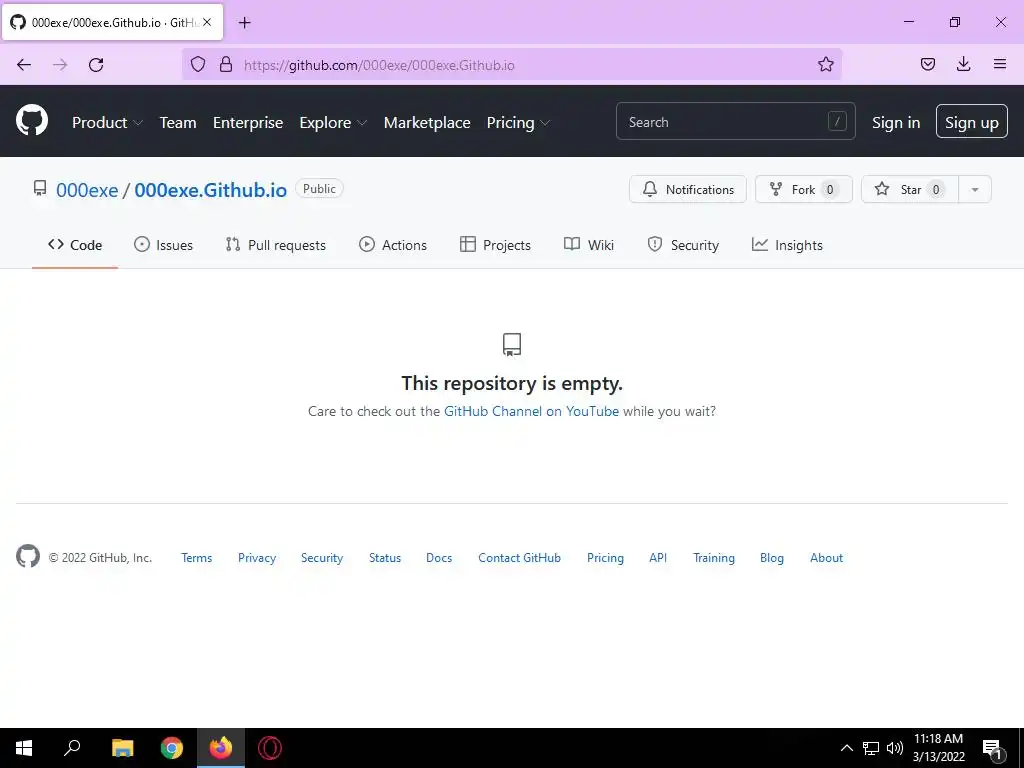Screen dimensions: 1024x768
Task: Switch to the Pull requests tab
Action: click(x=276, y=245)
